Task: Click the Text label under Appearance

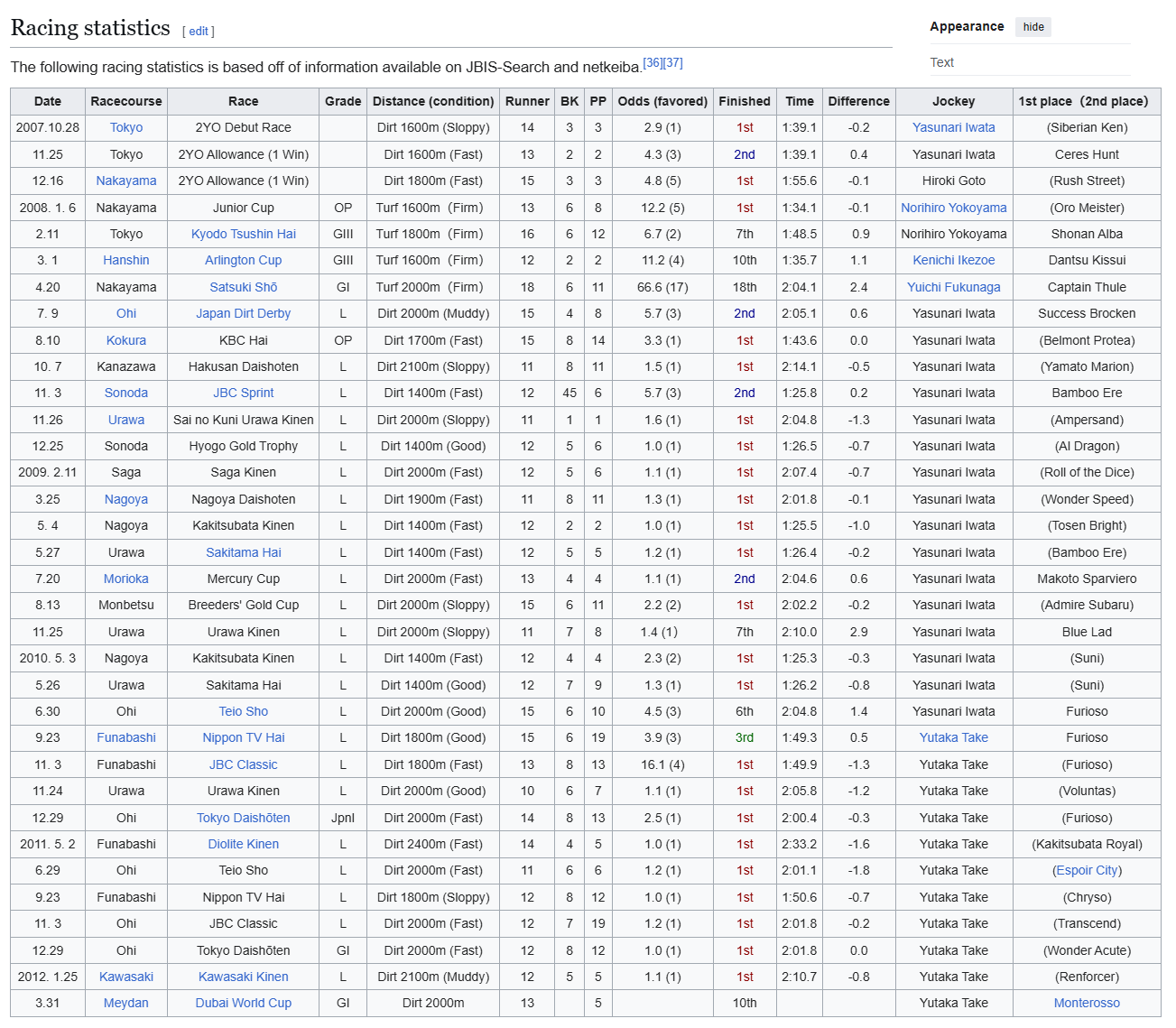Action: pos(942,62)
